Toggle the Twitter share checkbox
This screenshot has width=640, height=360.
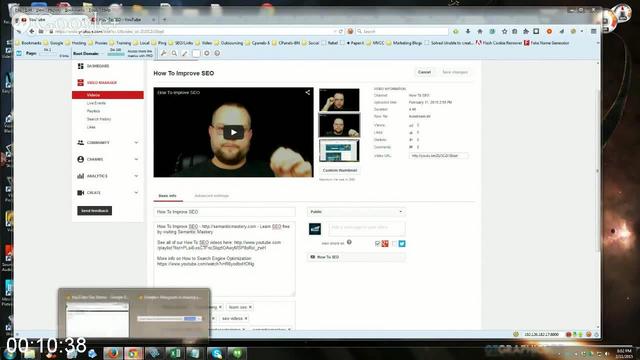(394, 244)
